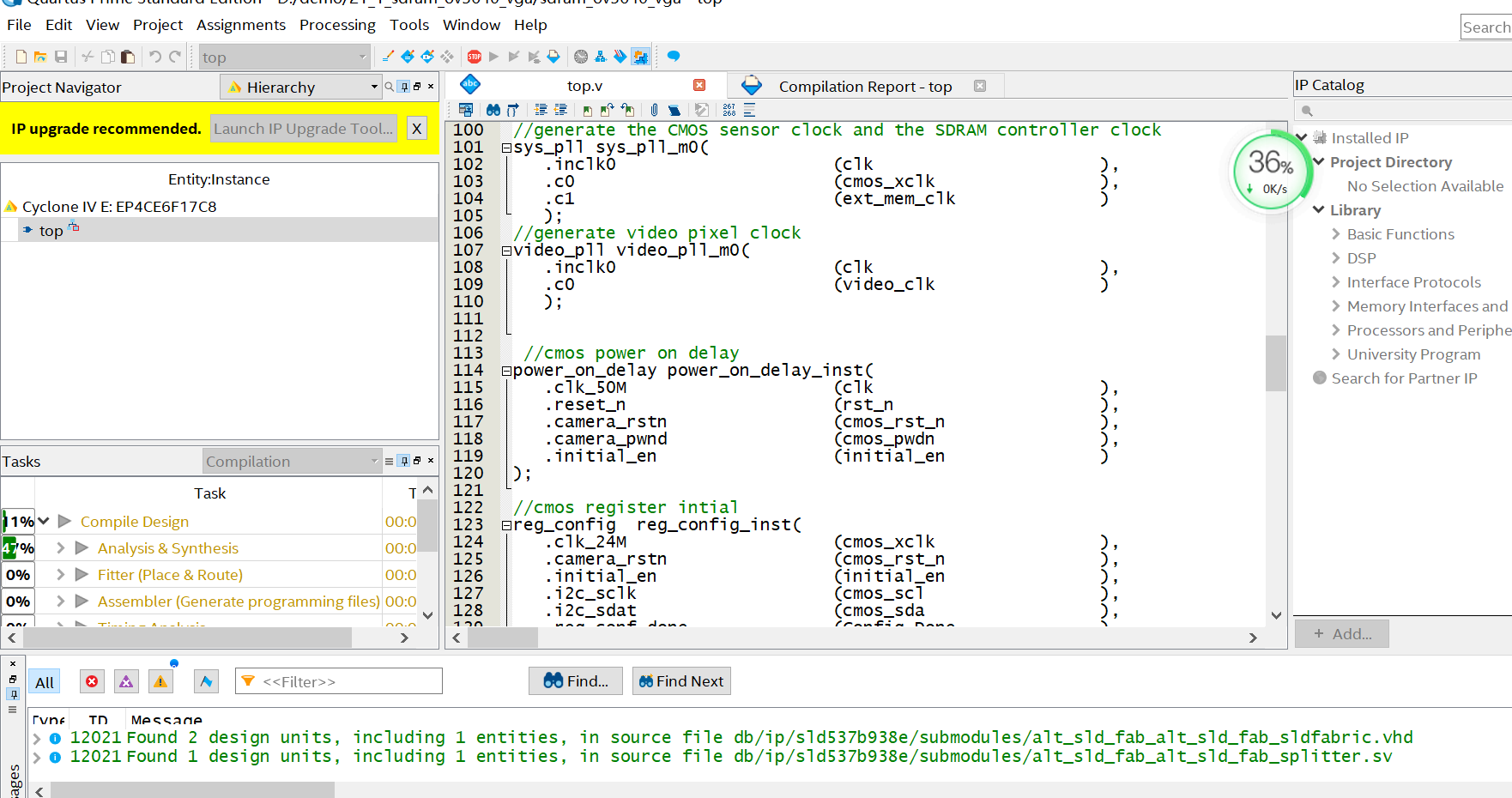Select the top entity in hierarchy tree
Screen dimensions: 1512x798
click(x=51, y=230)
